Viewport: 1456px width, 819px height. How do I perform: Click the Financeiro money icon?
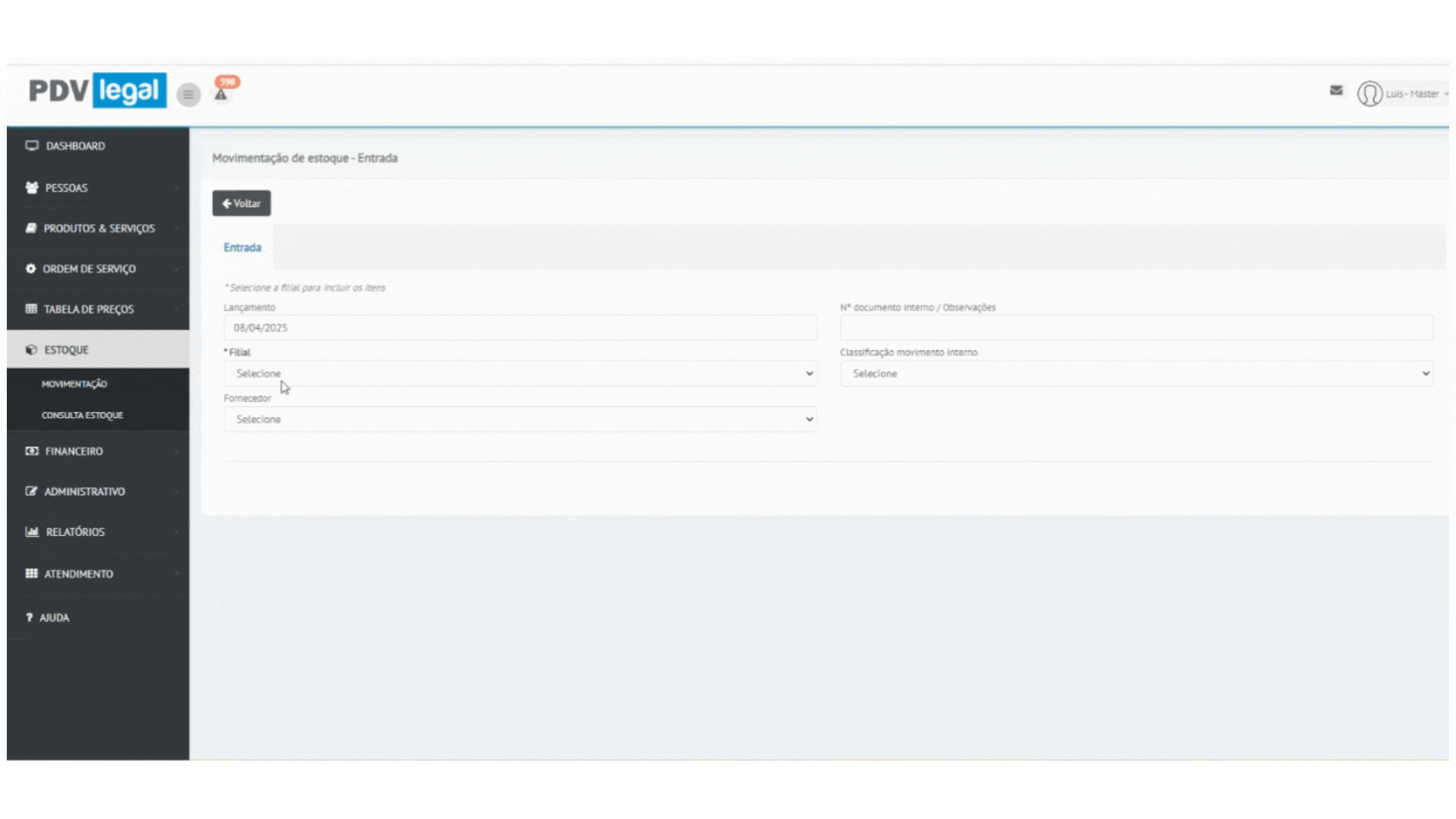[32, 450]
